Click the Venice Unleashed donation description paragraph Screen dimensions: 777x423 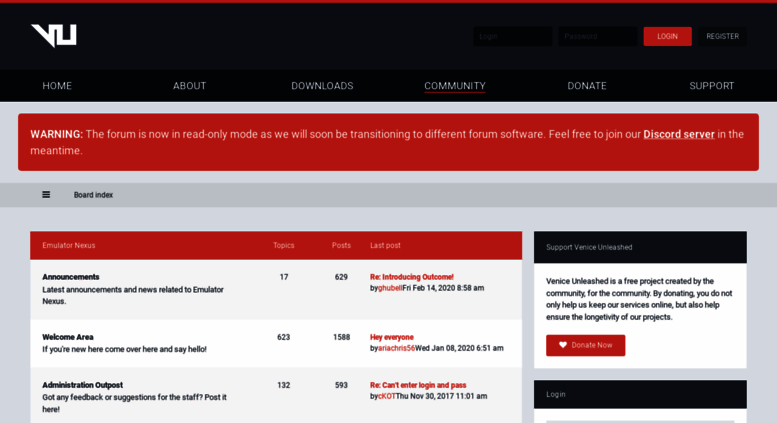pos(639,299)
